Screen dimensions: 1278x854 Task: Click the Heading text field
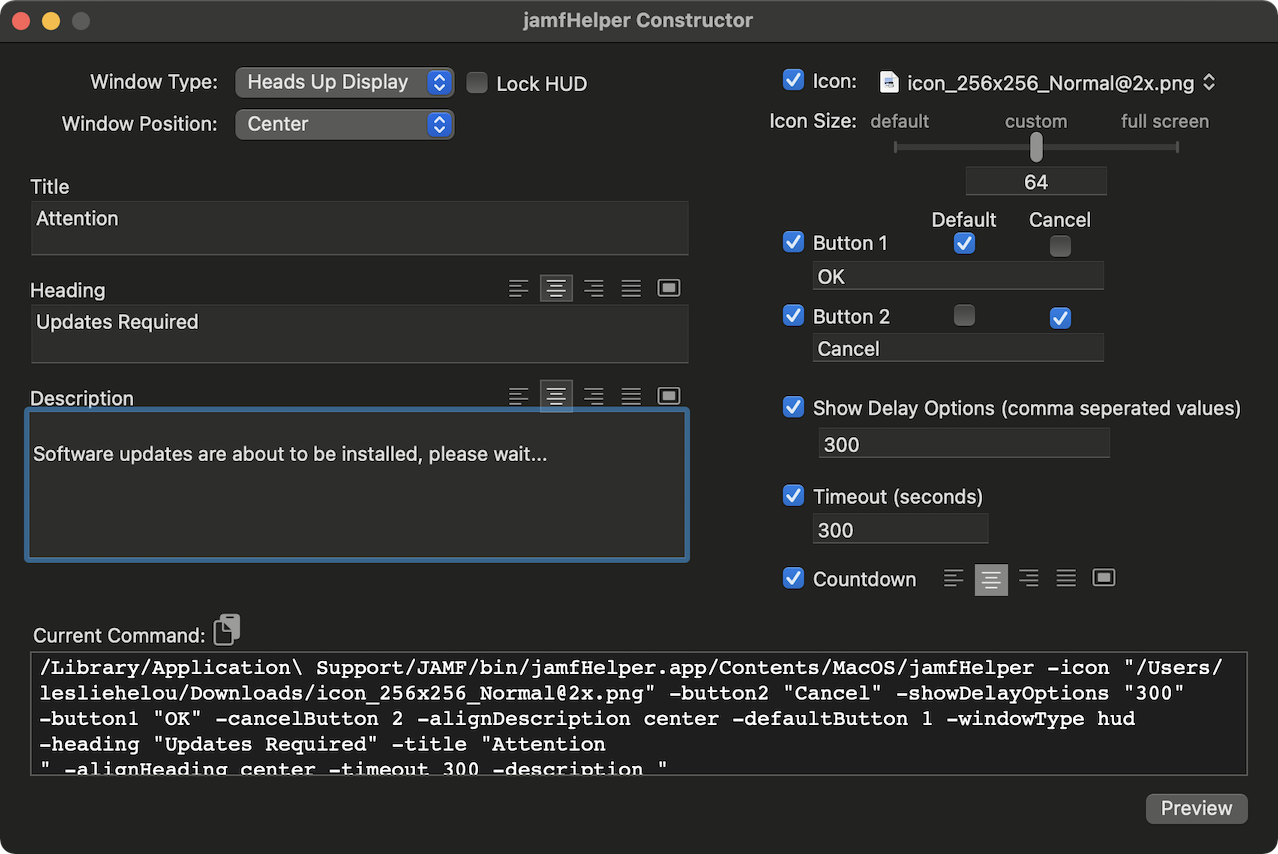pos(359,334)
